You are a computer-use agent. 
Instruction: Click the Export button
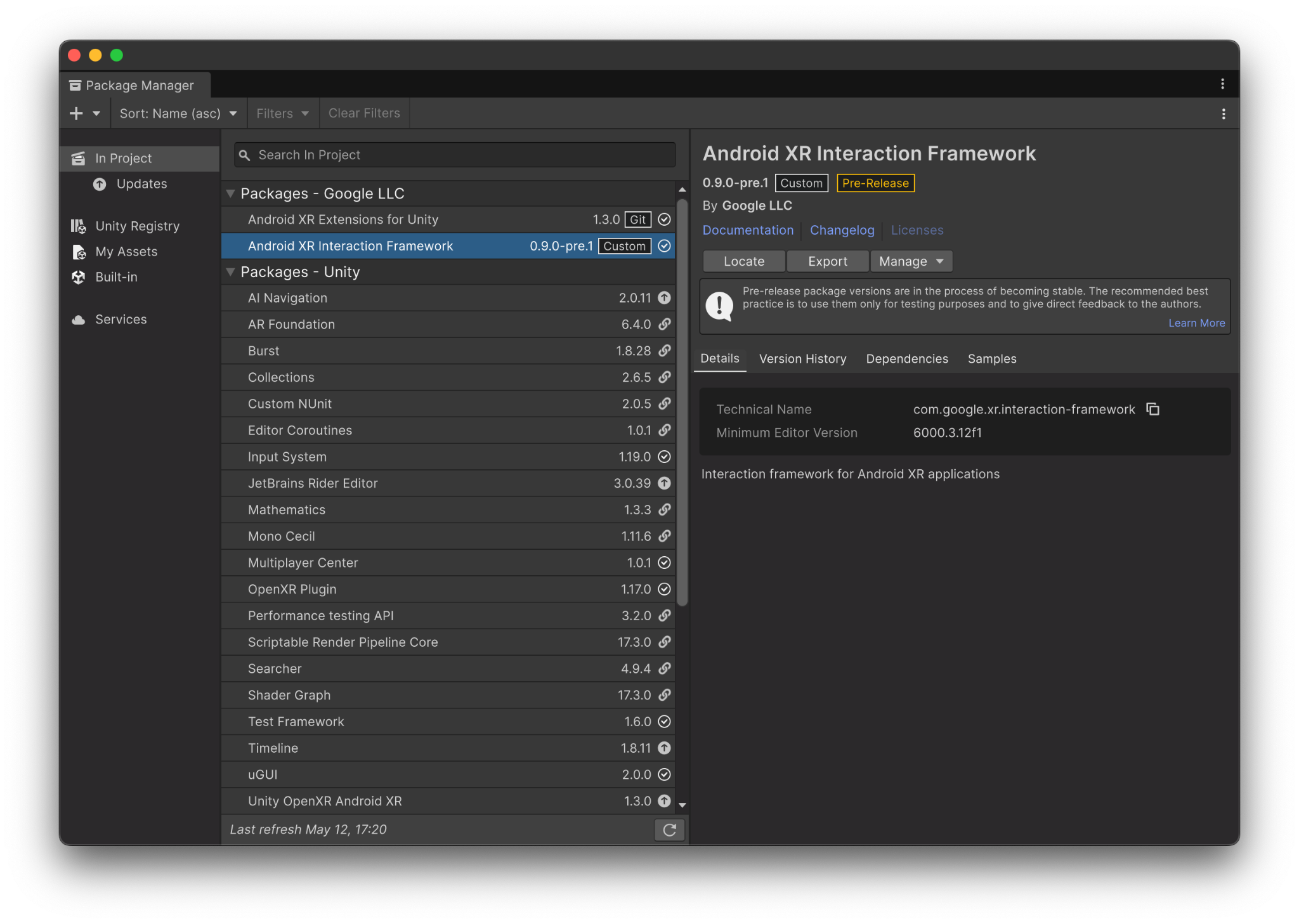coord(827,261)
